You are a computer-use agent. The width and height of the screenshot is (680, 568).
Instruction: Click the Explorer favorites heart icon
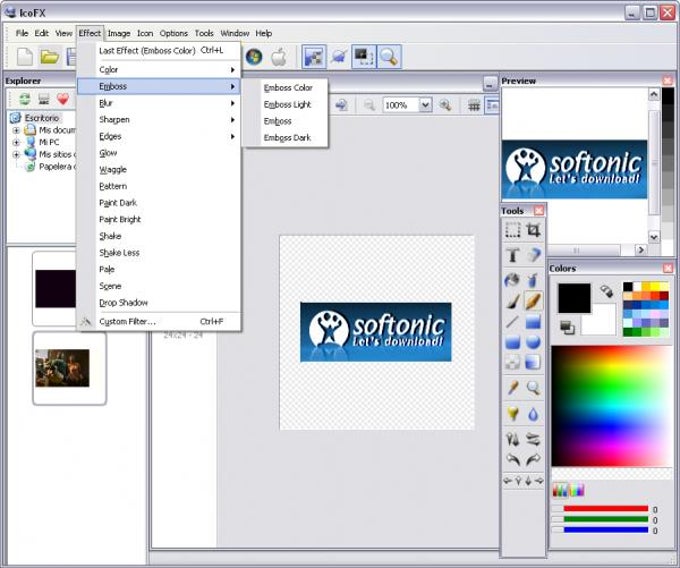(x=63, y=99)
